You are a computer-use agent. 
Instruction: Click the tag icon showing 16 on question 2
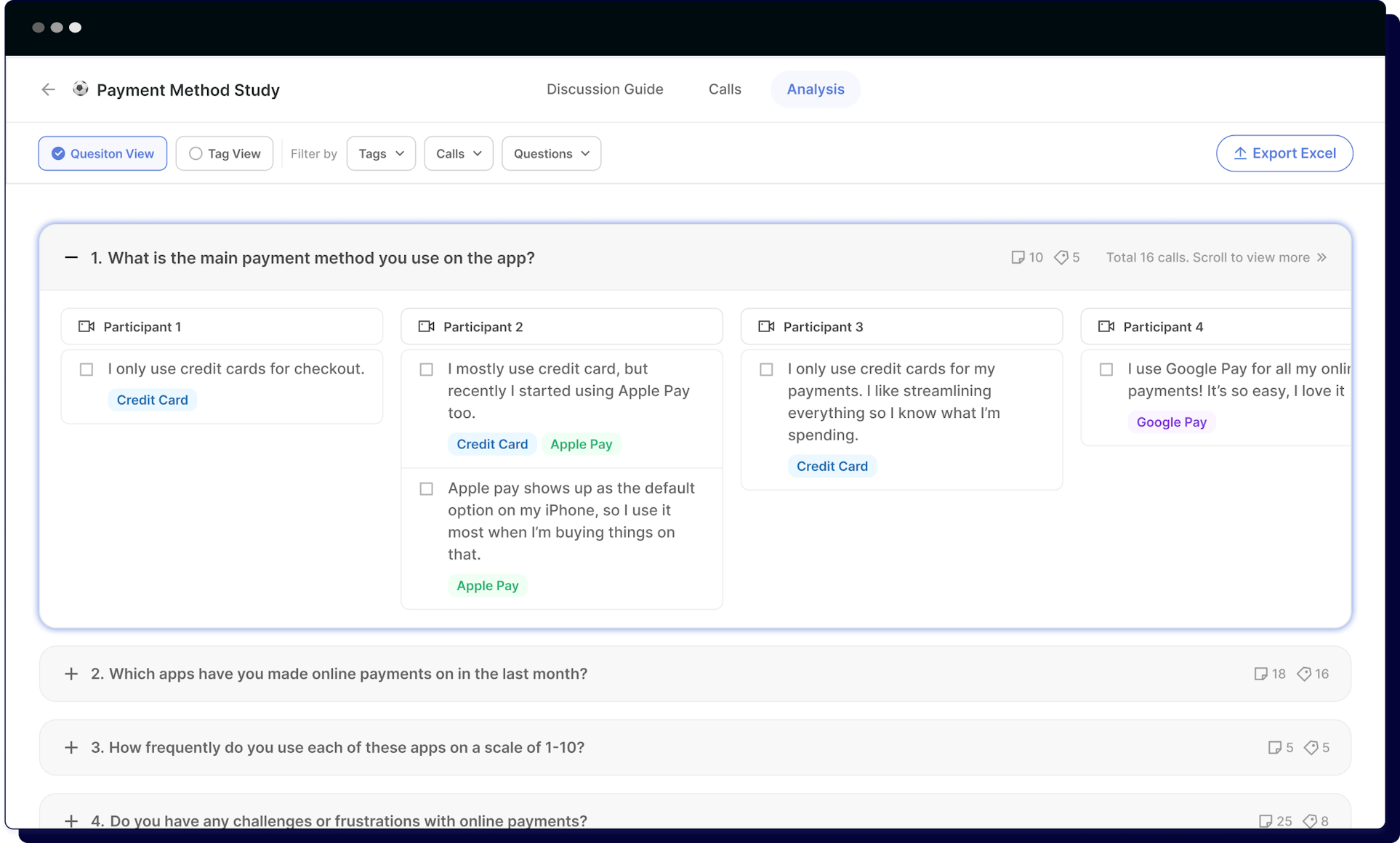(1305, 674)
